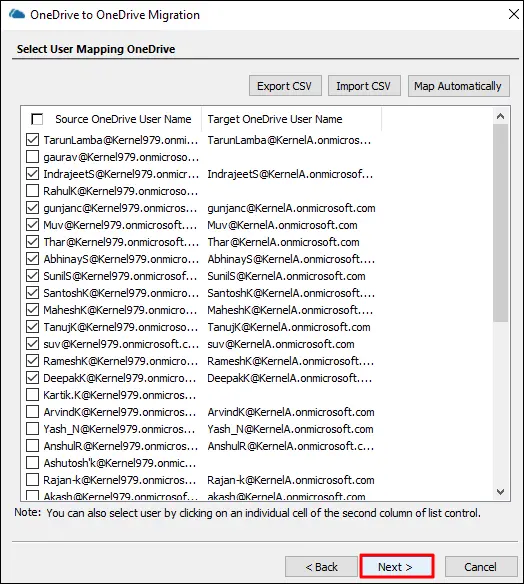Image resolution: width=524 pixels, height=584 pixels.
Task: Click the scroll down arrow of the list
Action: (x=501, y=492)
